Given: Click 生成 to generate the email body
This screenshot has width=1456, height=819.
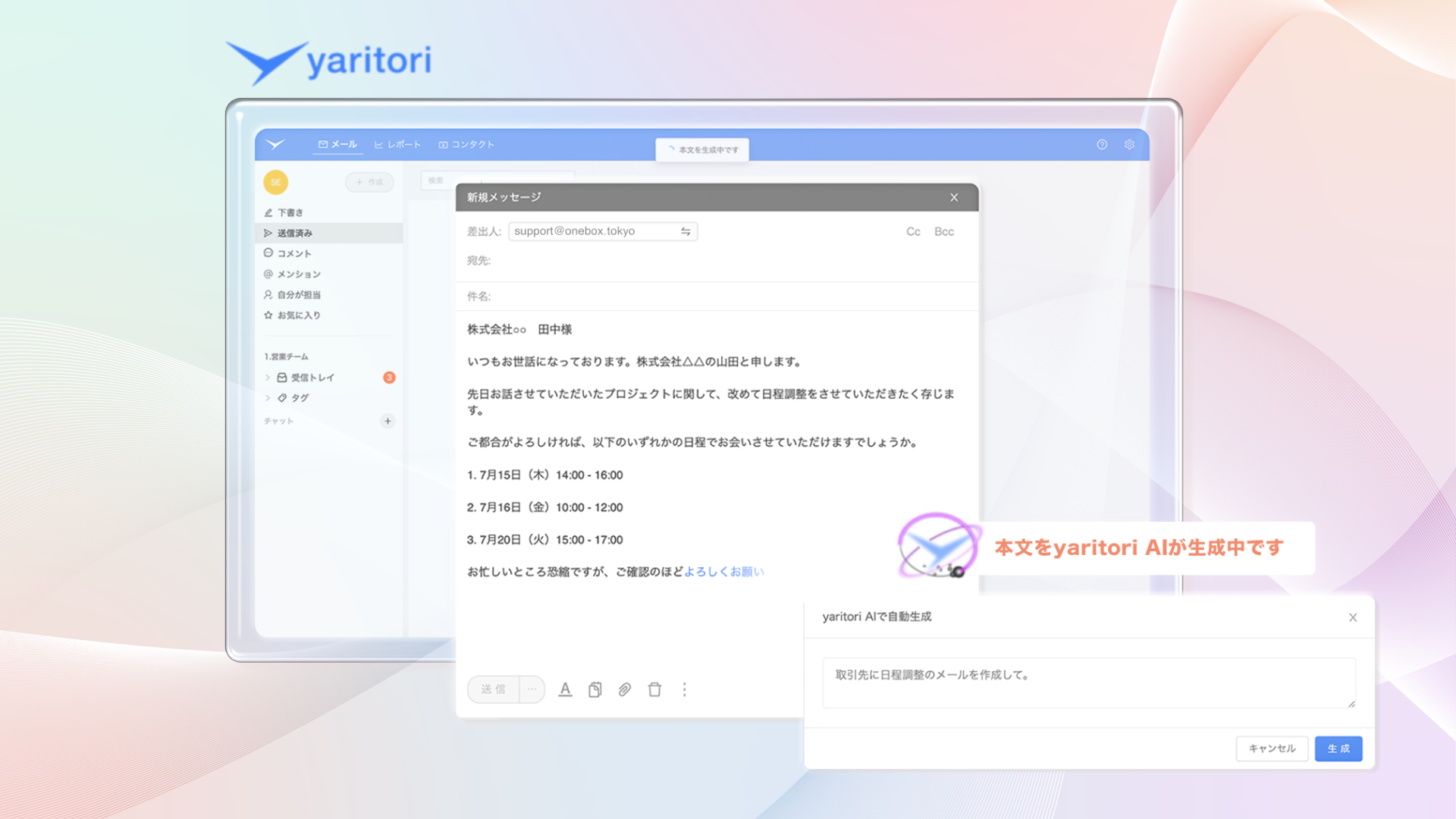Looking at the screenshot, I should tap(1338, 748).
